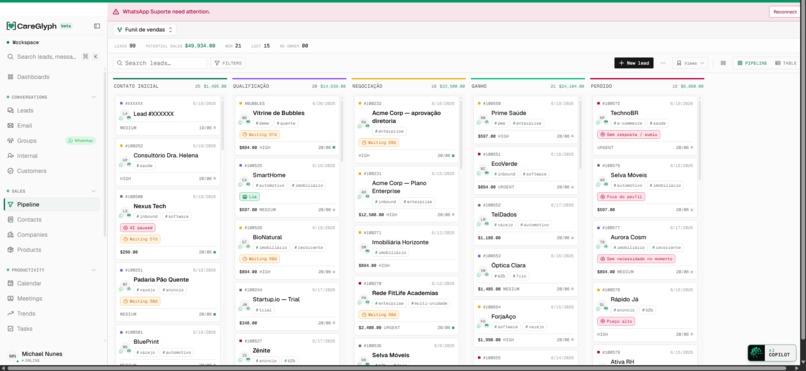The image size is (806, 371).
Task: Open the Filters button
Action: coord(228,63)
